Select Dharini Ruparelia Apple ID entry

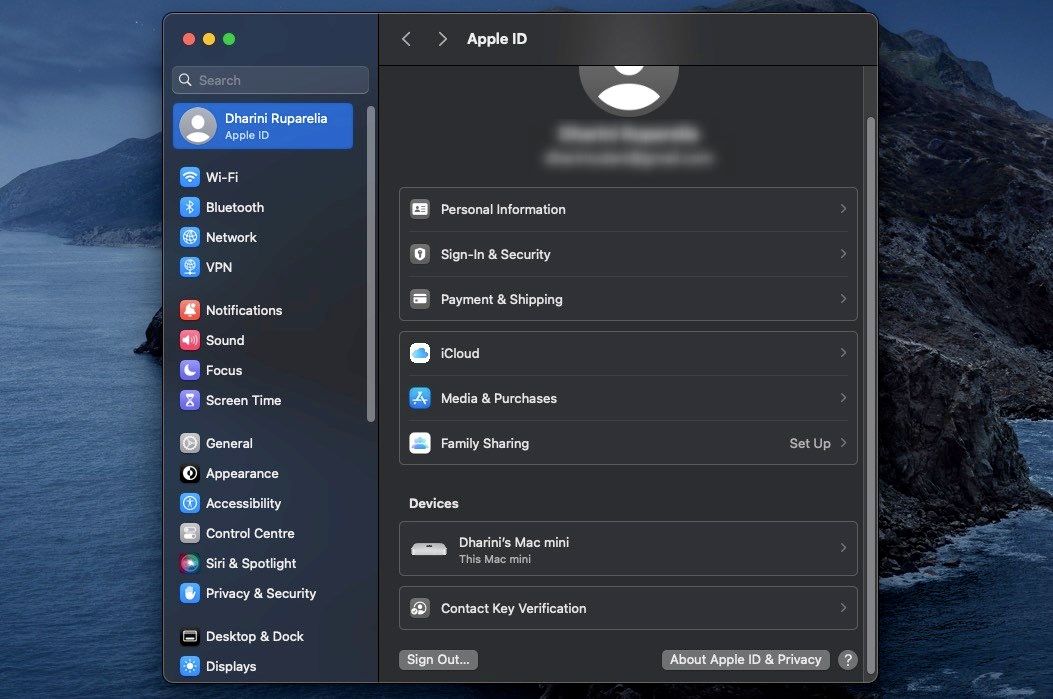(x=263, y=126)
